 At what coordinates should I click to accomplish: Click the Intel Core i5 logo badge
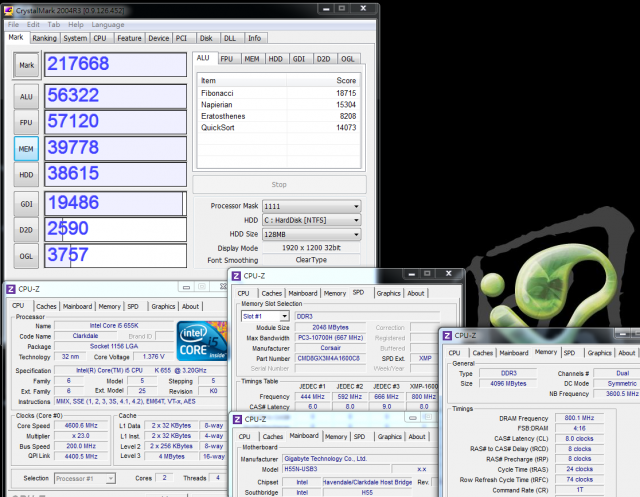202,341
